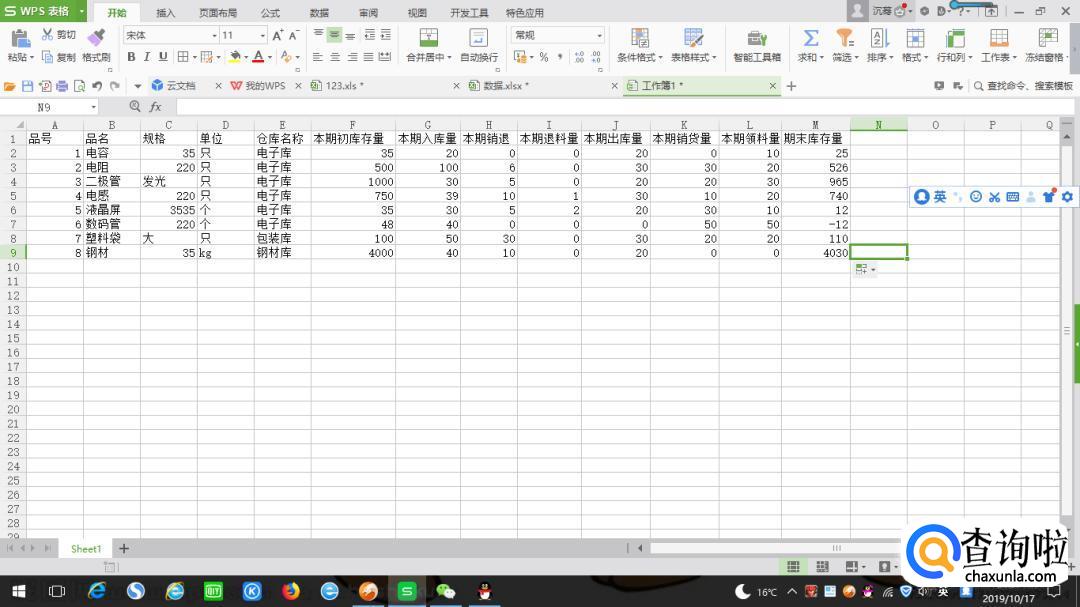The height and width of the screenshot is (607, 1080).
Task: Toggle bold formatting
Action: pos(131,56)
